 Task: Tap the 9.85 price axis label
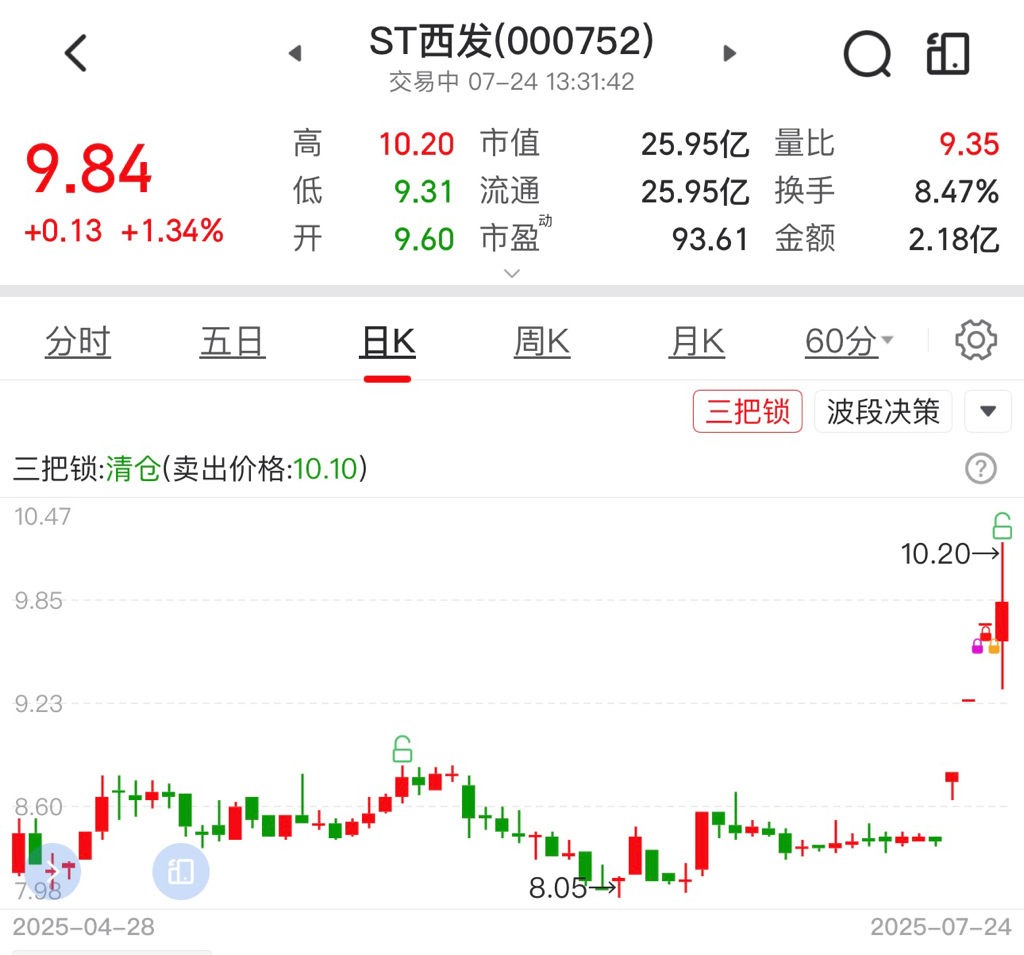39,601
